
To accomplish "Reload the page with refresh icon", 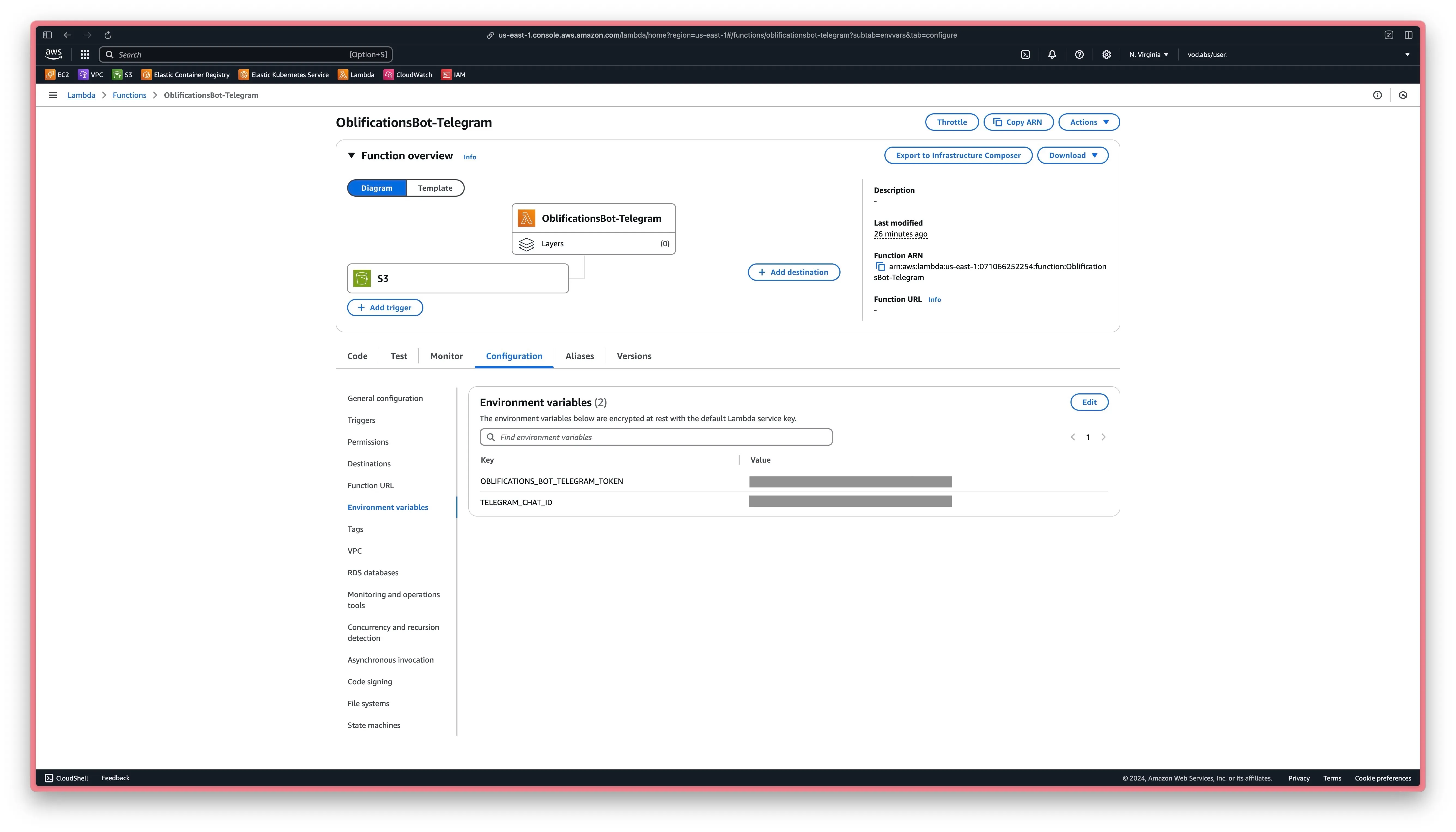I will click(x=107, y=35).
